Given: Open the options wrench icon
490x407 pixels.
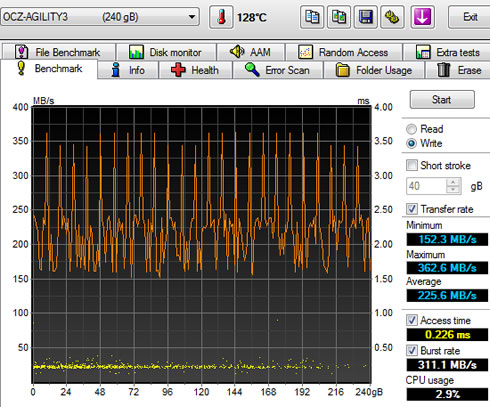Looking at the screenshot, I should point(392,17).
